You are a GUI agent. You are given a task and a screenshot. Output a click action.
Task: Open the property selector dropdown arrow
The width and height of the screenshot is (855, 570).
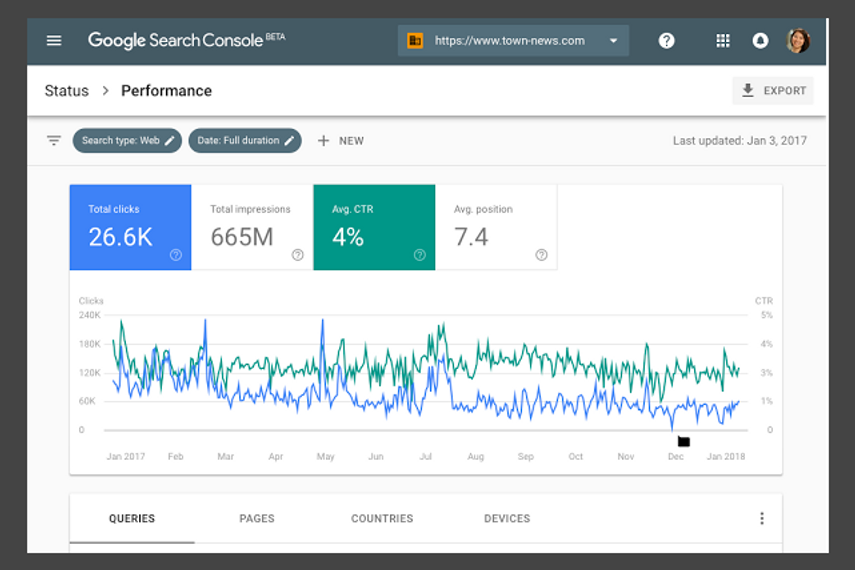(613, 41)
